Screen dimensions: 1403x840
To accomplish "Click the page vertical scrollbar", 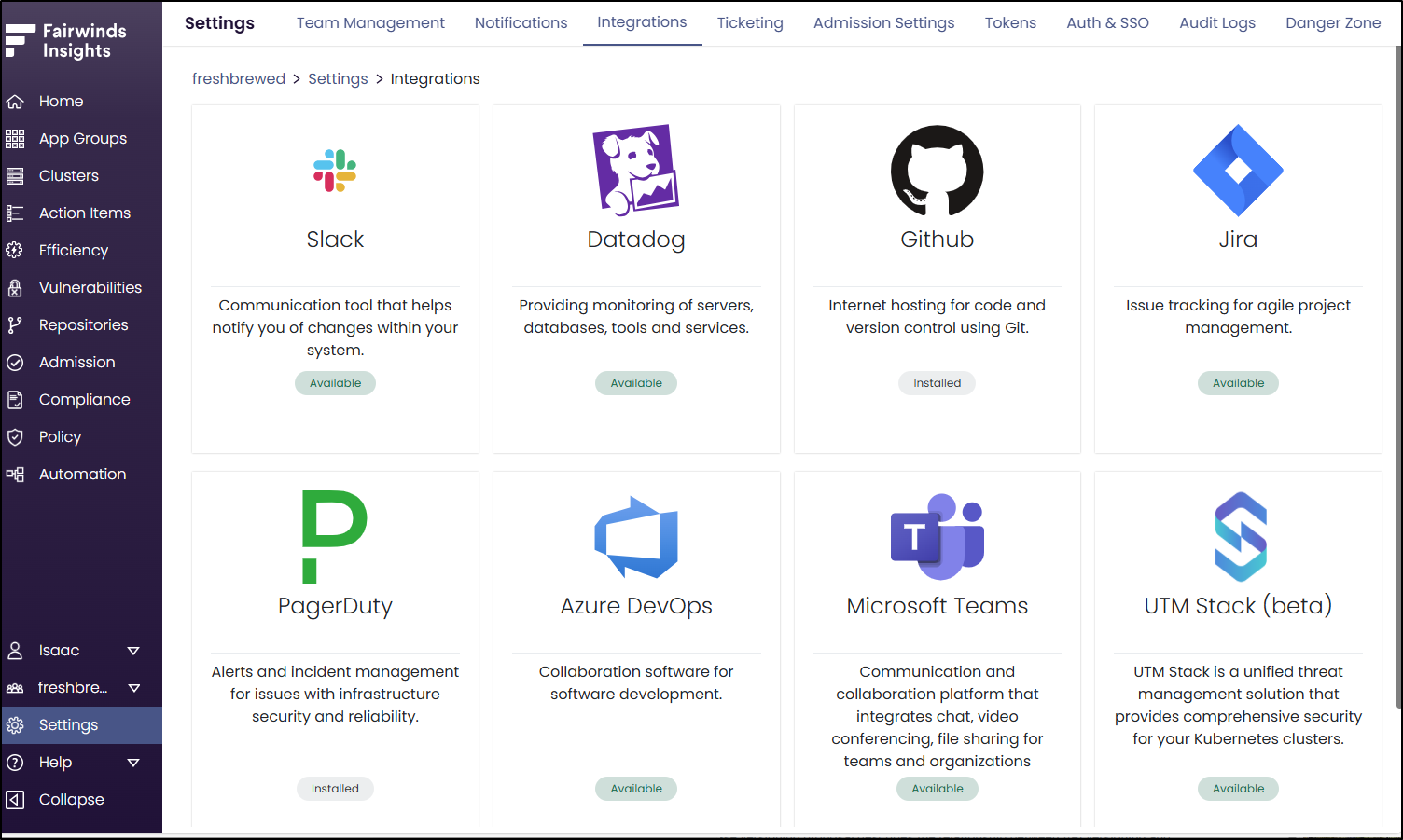I will (1398, 377).
